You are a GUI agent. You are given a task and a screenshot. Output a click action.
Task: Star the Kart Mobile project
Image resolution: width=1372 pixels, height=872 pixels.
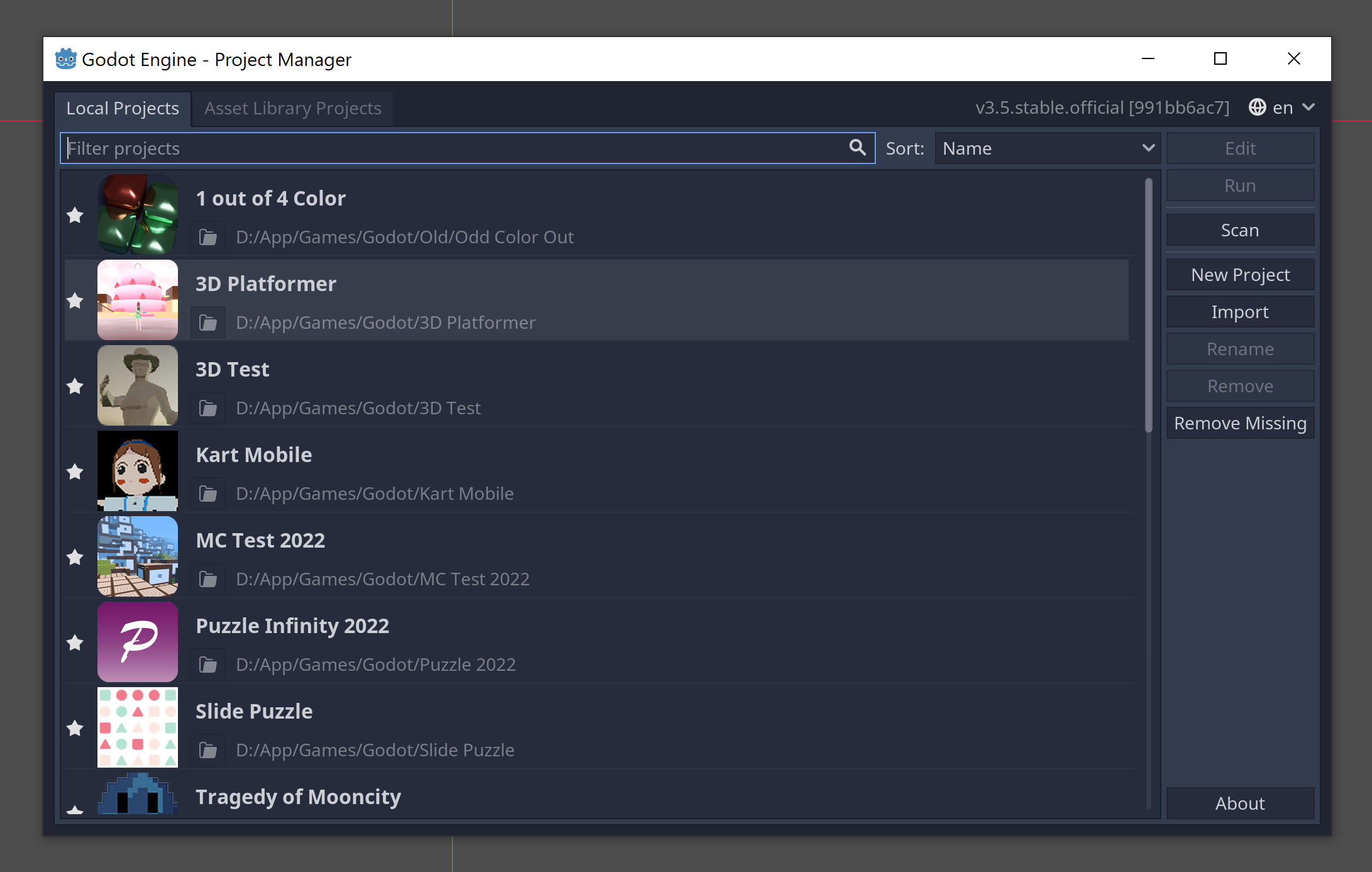coord(75,472)
